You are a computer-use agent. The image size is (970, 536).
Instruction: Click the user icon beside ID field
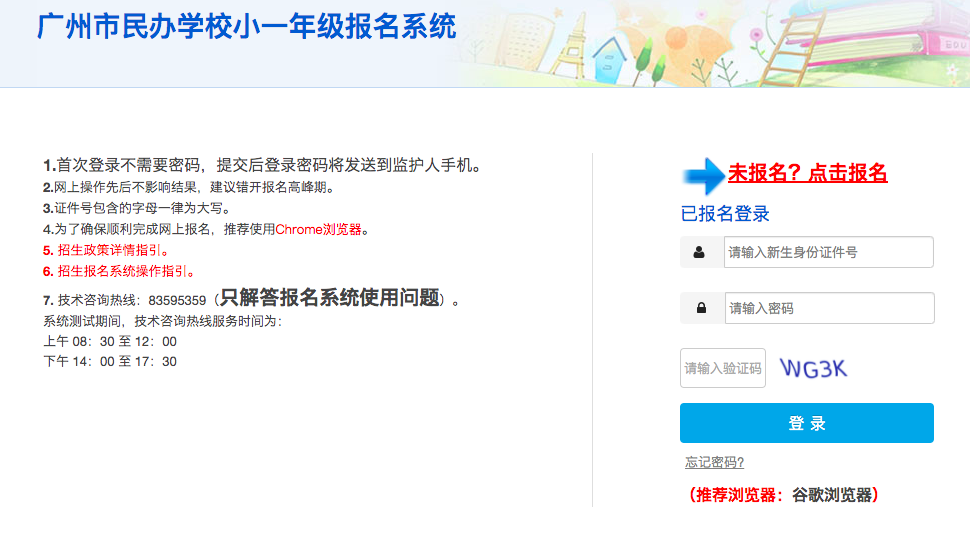[x=699, y=252]
